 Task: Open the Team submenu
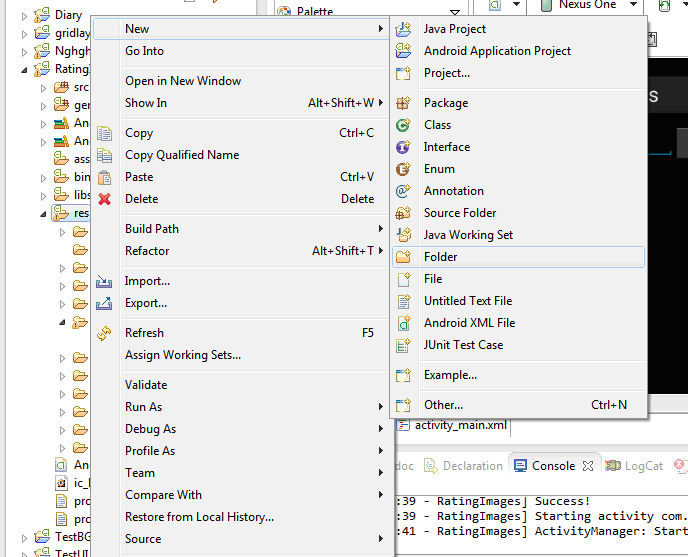[240, 473]
